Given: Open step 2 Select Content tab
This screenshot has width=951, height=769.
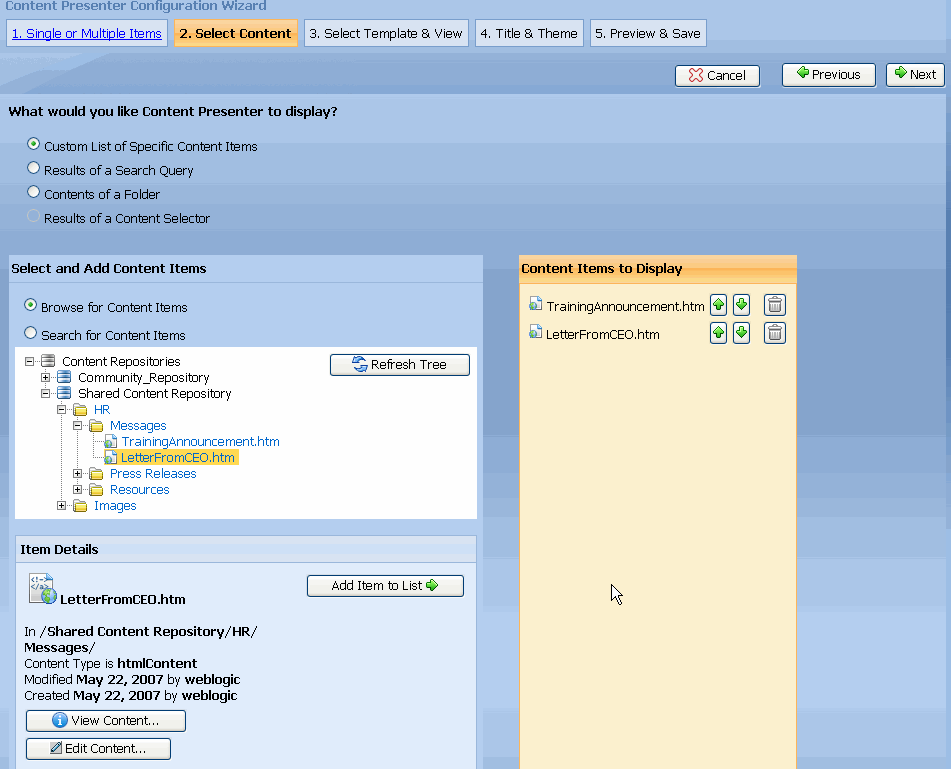Looking at the screenshot, I should [235, 33].
